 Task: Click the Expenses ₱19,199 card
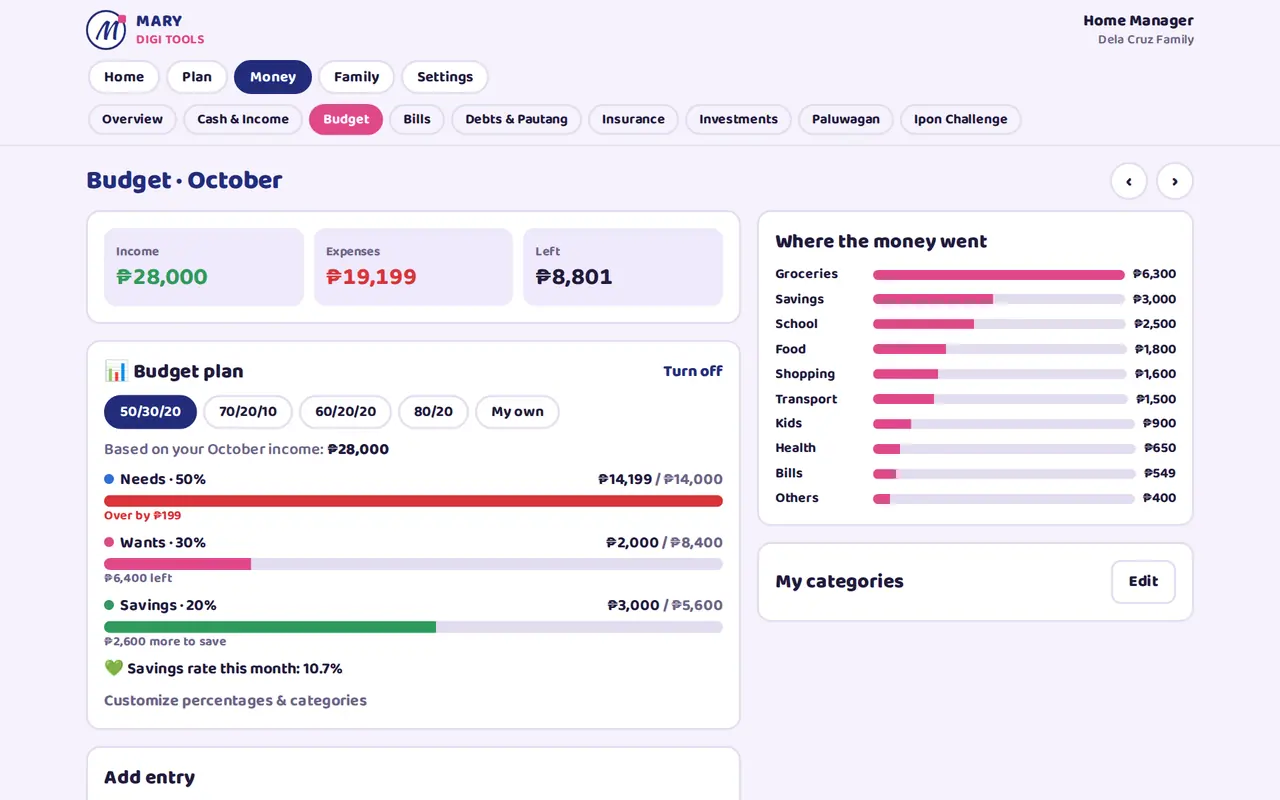pyautogui.click(x=413, y=267)
